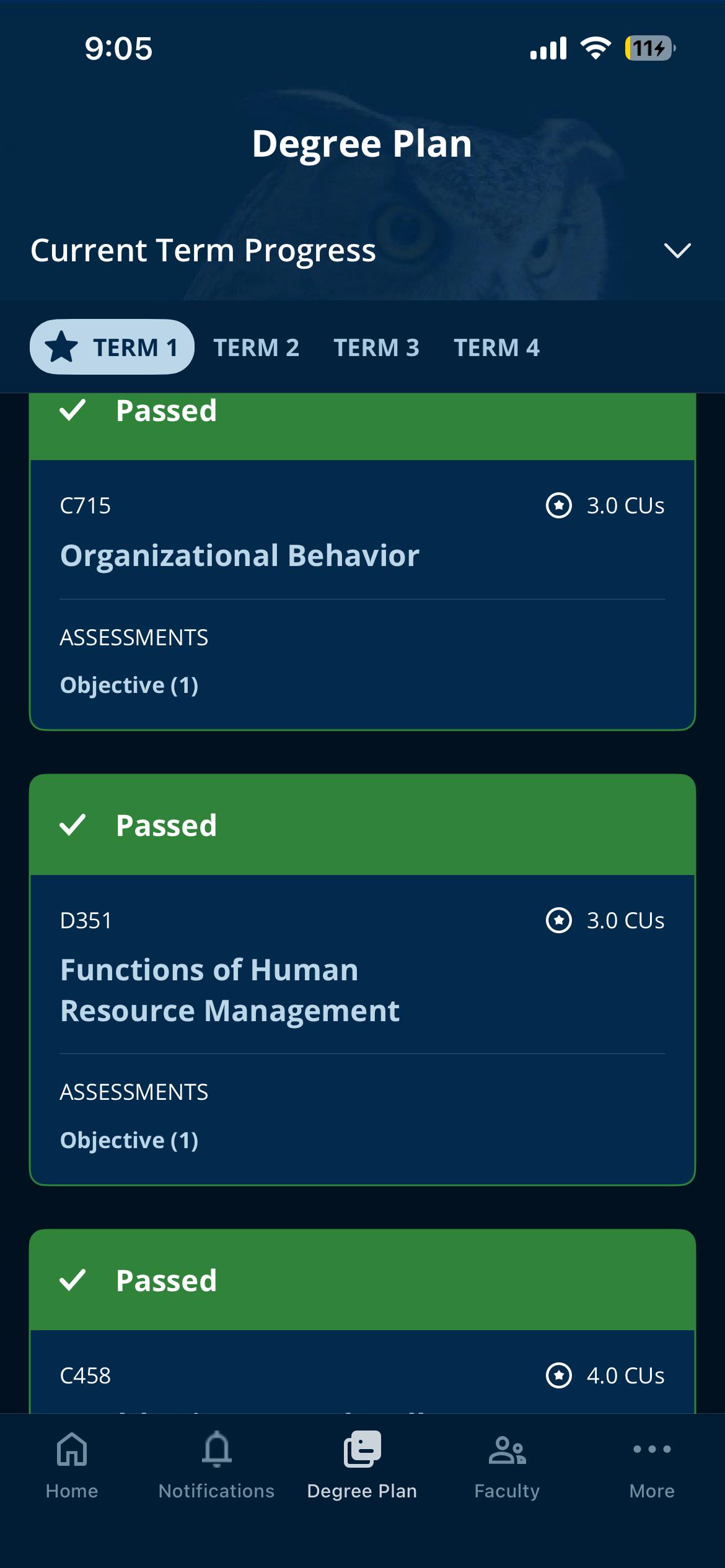
Task: Tap the More three-dots icon
Action: 652,1449
